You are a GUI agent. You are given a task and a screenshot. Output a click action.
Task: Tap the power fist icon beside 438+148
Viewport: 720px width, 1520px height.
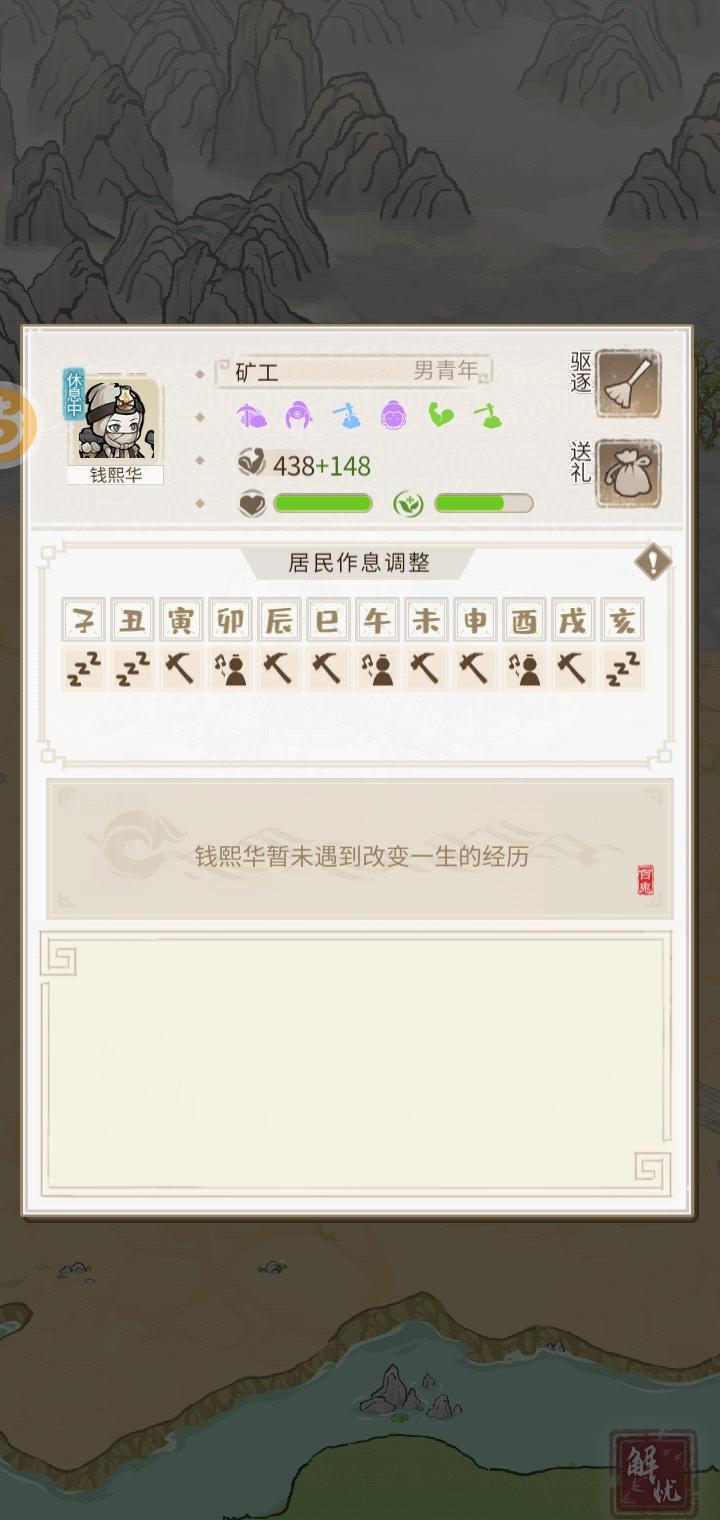(x=252, y=463)
